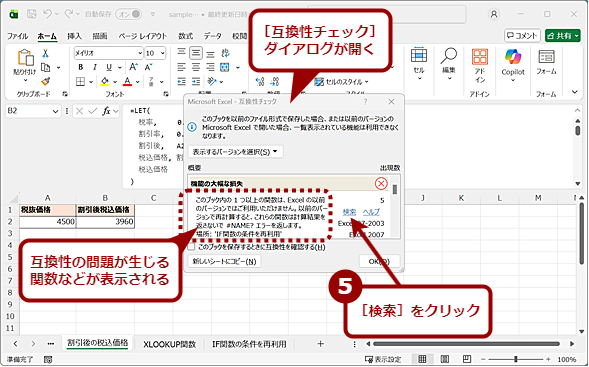Adjust the zoom slider in status bar
The image size is (589, 367).
516,359
